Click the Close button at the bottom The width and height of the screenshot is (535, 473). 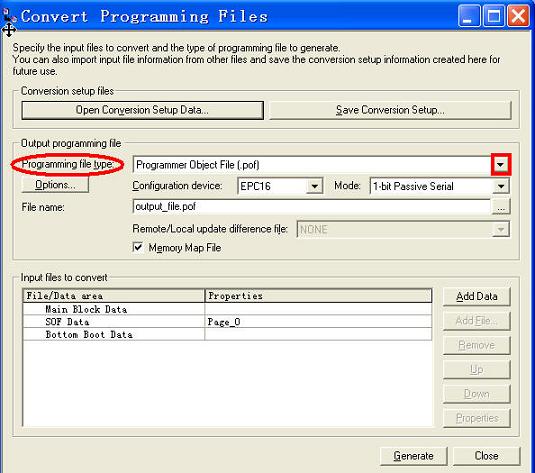tap(486, 456)
